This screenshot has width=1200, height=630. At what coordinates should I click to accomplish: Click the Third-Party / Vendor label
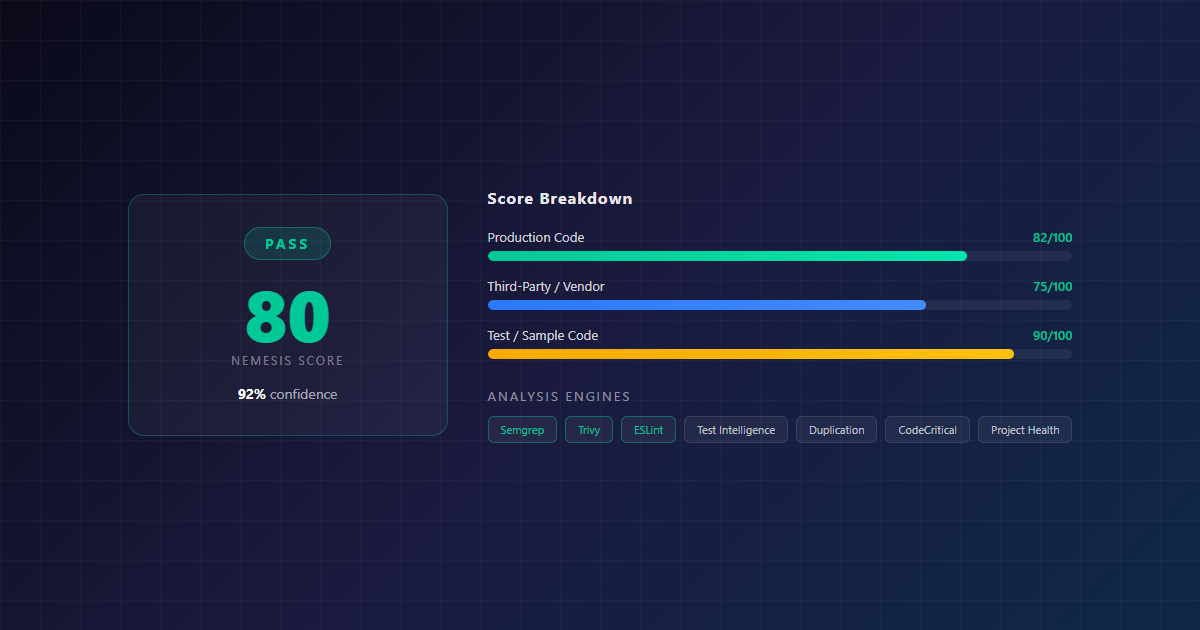pos(546,287)
